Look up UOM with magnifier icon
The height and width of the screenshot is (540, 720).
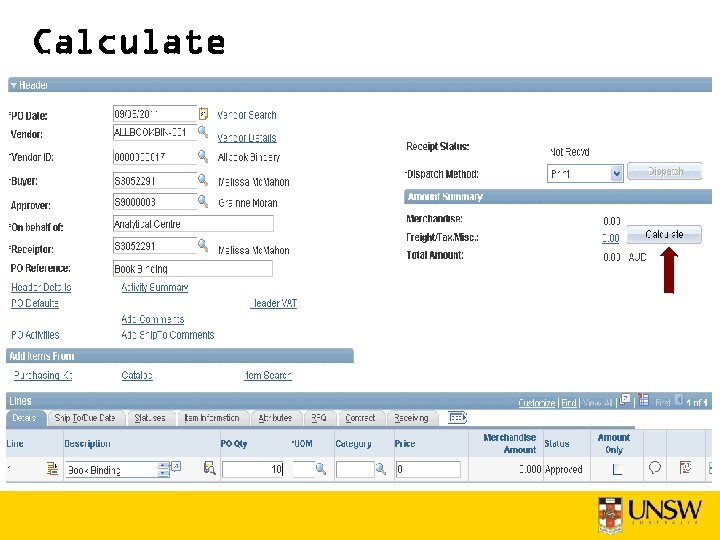click(x=321, y=469)
